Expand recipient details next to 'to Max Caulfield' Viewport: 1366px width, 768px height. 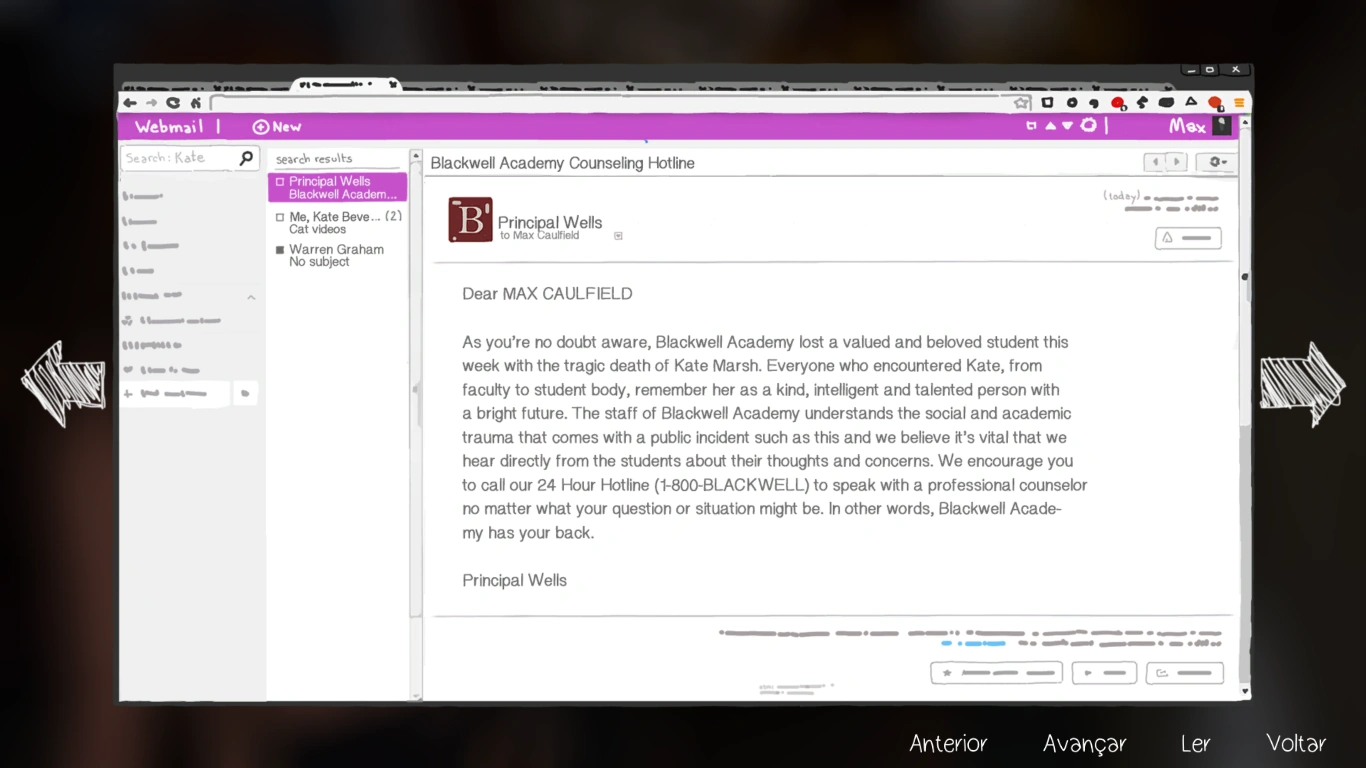(618, 236)
